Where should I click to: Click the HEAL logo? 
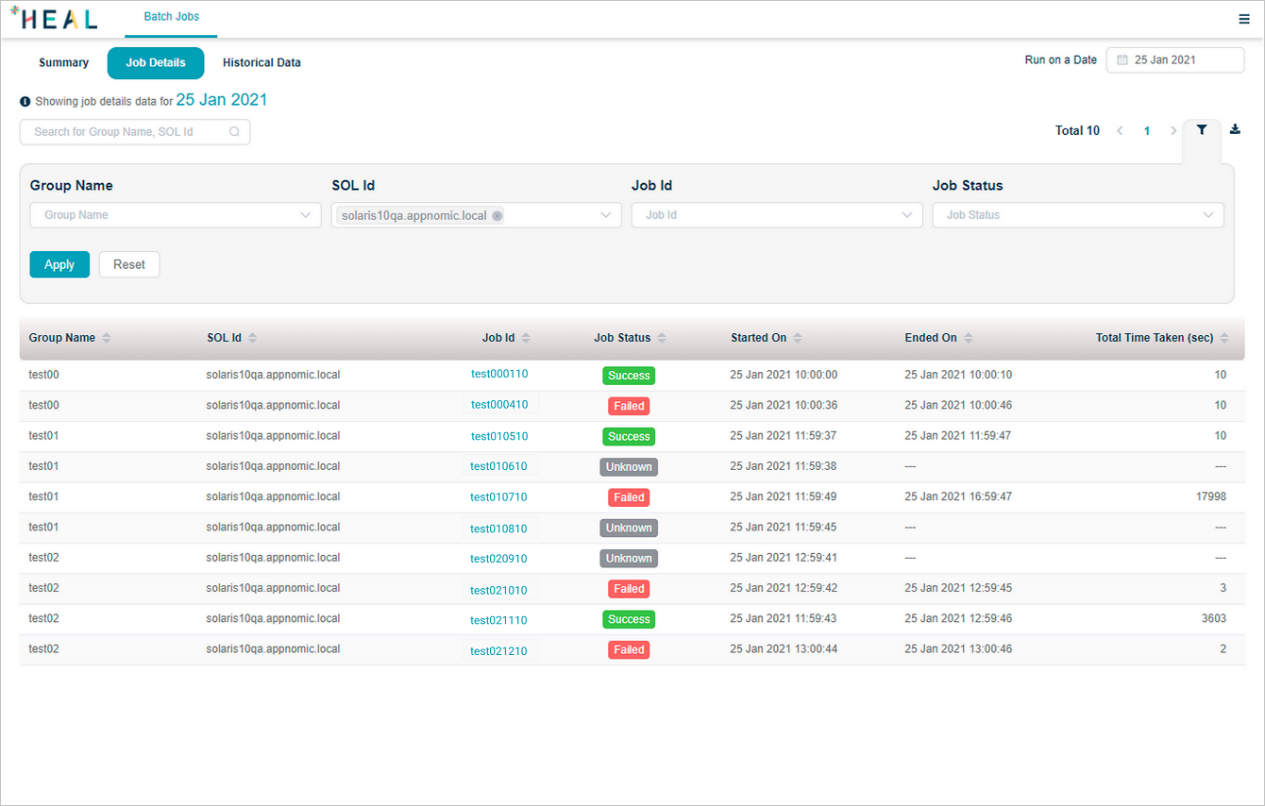54,19
